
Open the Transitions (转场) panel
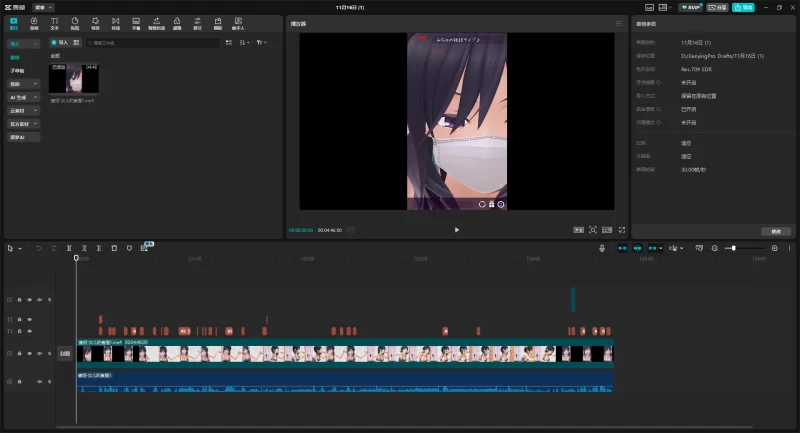pos(116,22)
